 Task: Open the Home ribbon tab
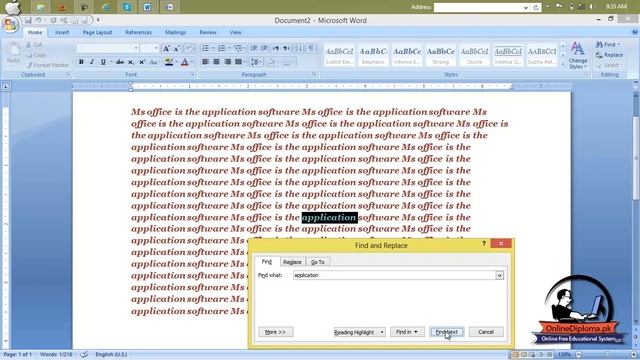point(35,32)
